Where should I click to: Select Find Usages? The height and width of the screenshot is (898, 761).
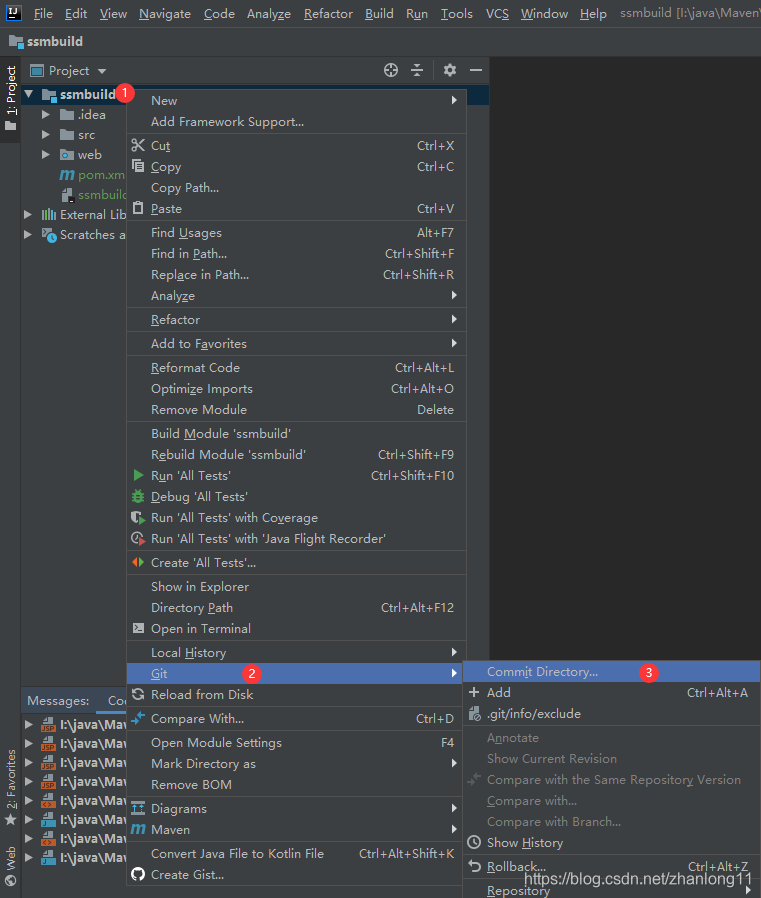tap(296, 233)
